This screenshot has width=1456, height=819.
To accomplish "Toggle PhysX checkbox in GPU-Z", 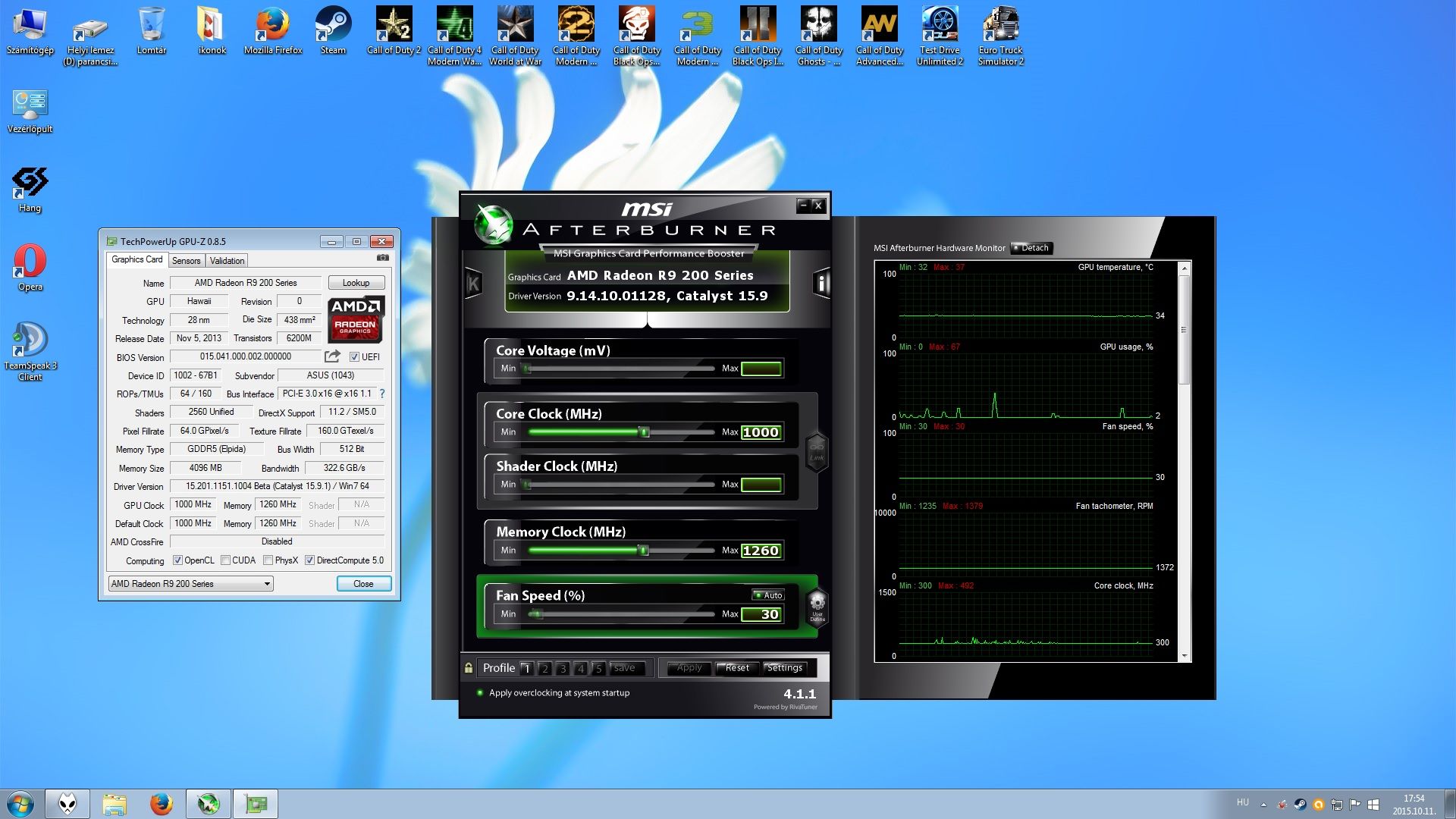I will click(268, 560).
